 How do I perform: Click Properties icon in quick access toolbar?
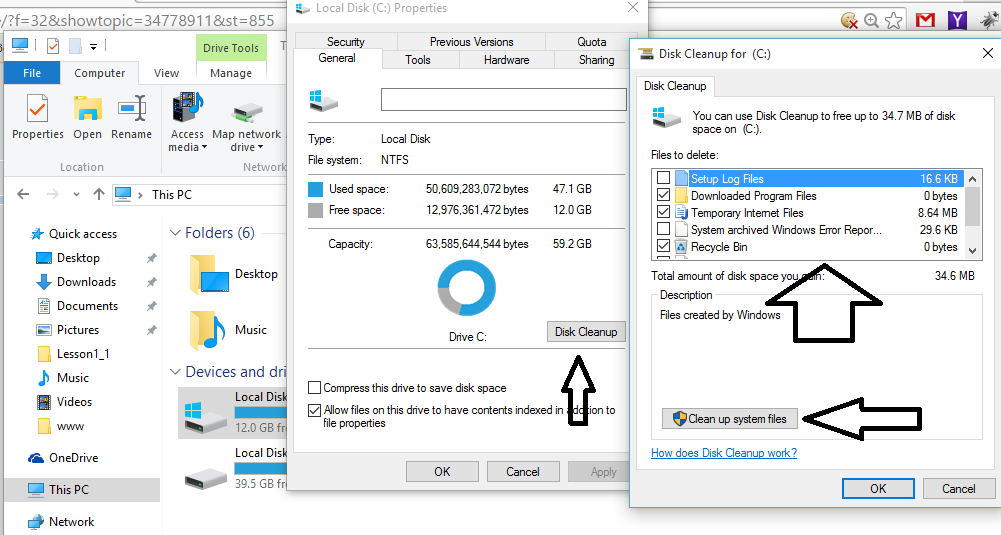coord(53,46)
